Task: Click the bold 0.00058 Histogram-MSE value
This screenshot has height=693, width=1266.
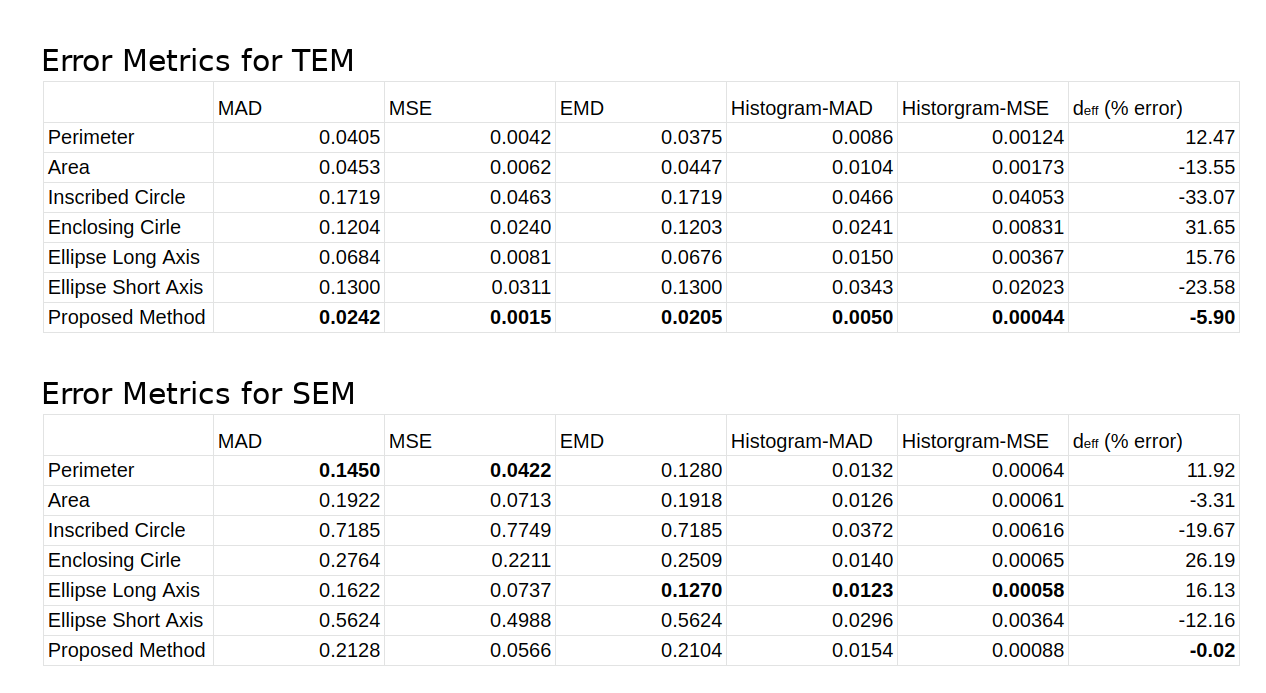Action: click(x=1028, y=590)
